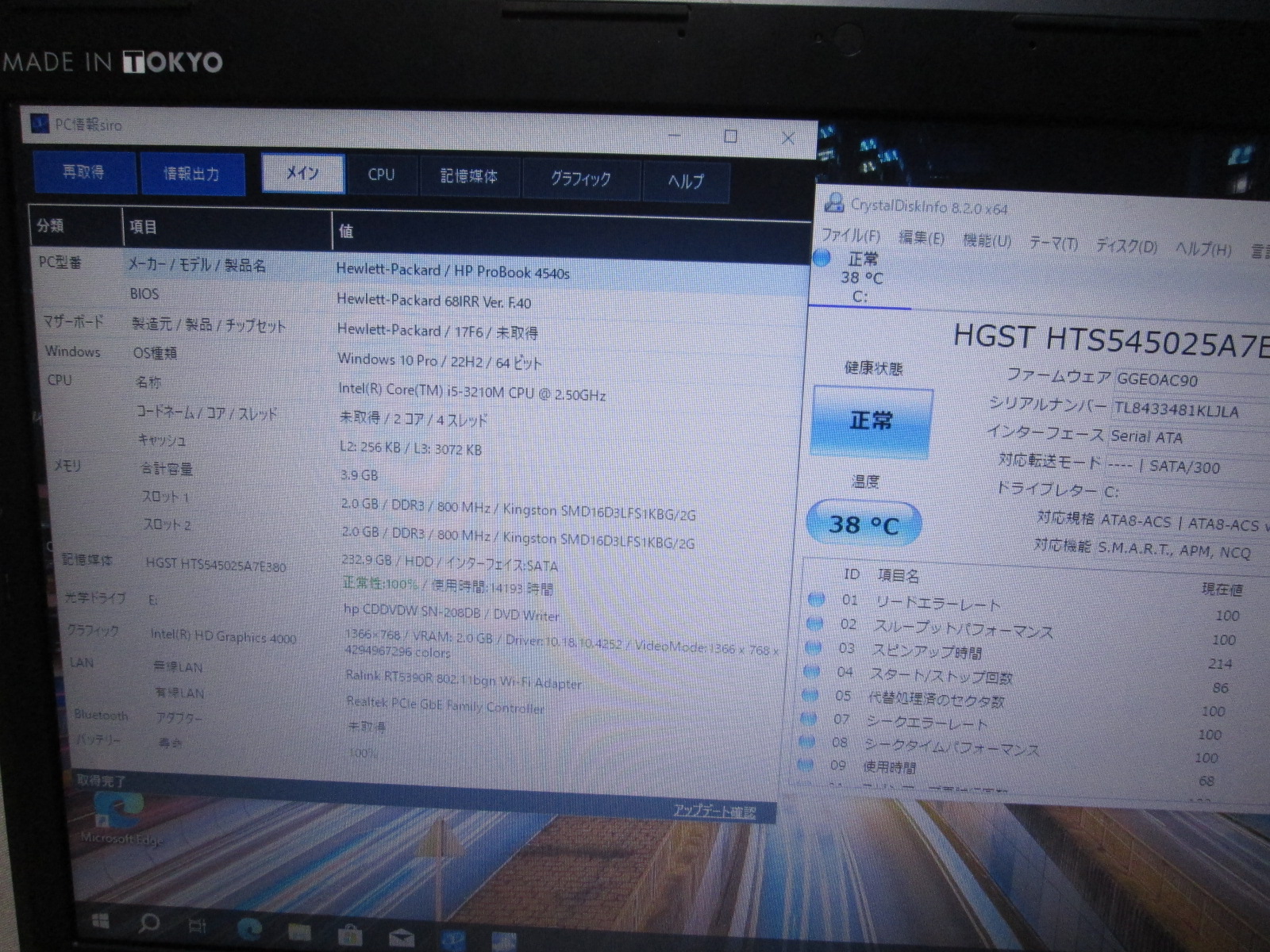Open the 編集(E) menu
1270x952 pixels.
(922, 238)
